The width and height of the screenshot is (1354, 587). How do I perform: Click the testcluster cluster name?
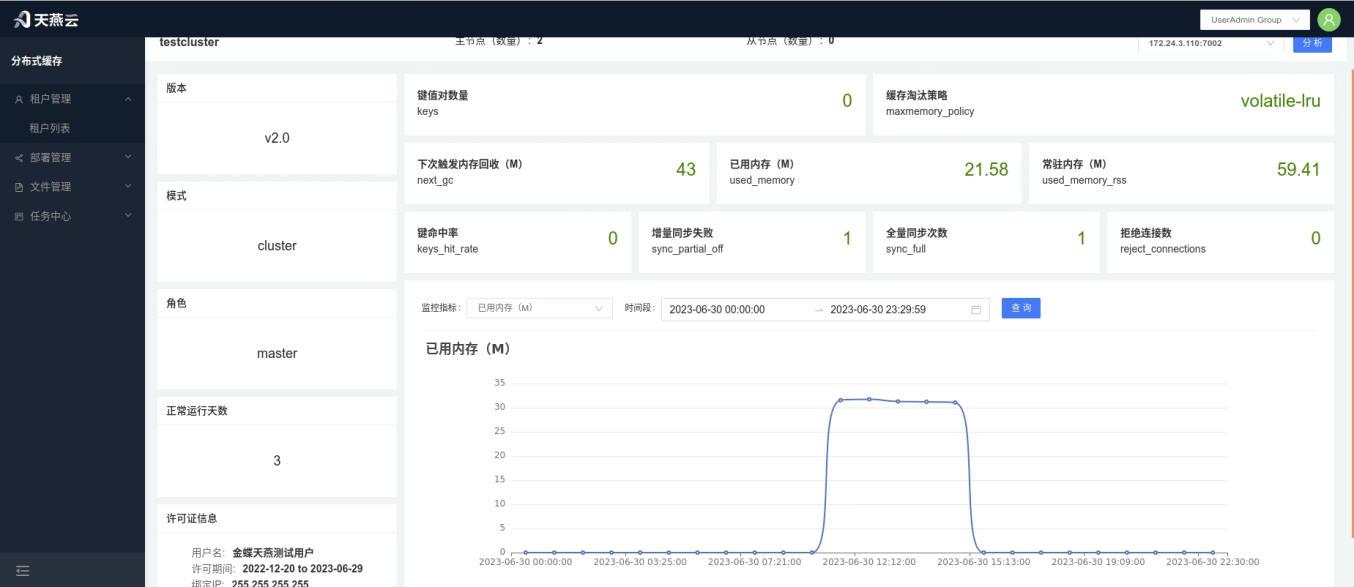click(189, 42)
